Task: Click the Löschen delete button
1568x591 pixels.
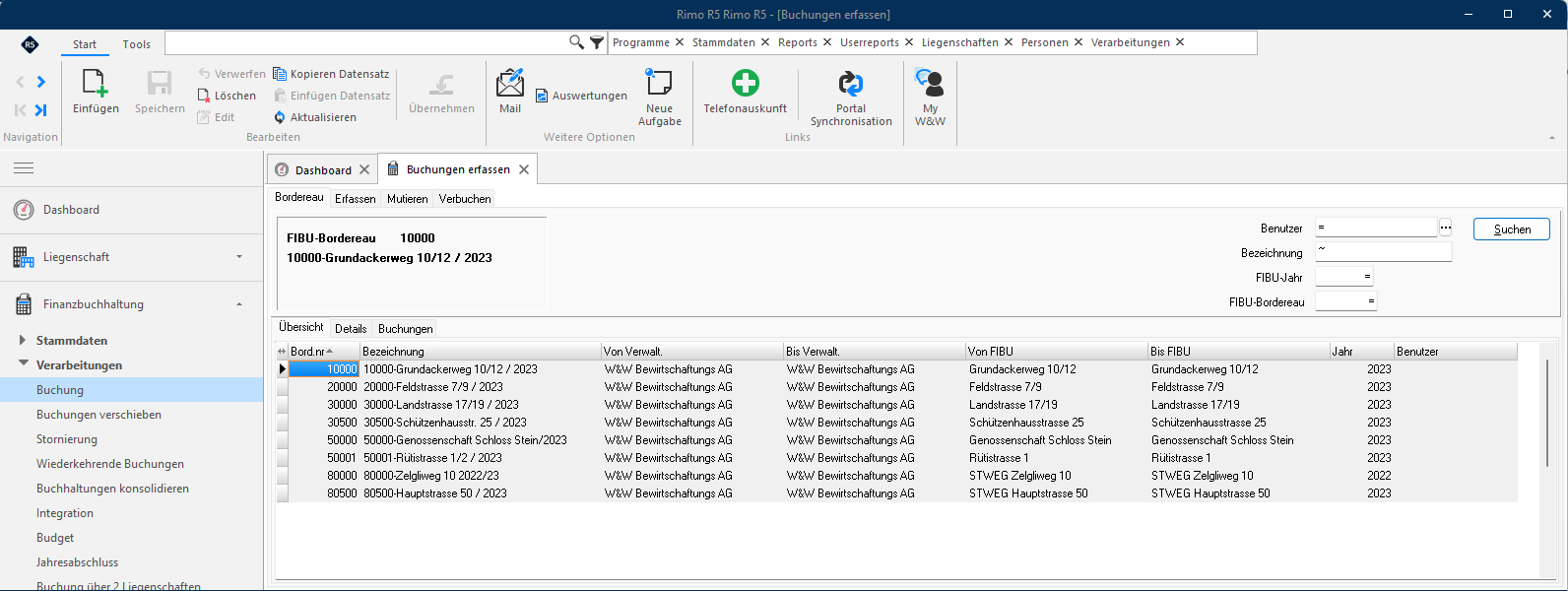Action: pyautogui.click(x=227, y=96)
